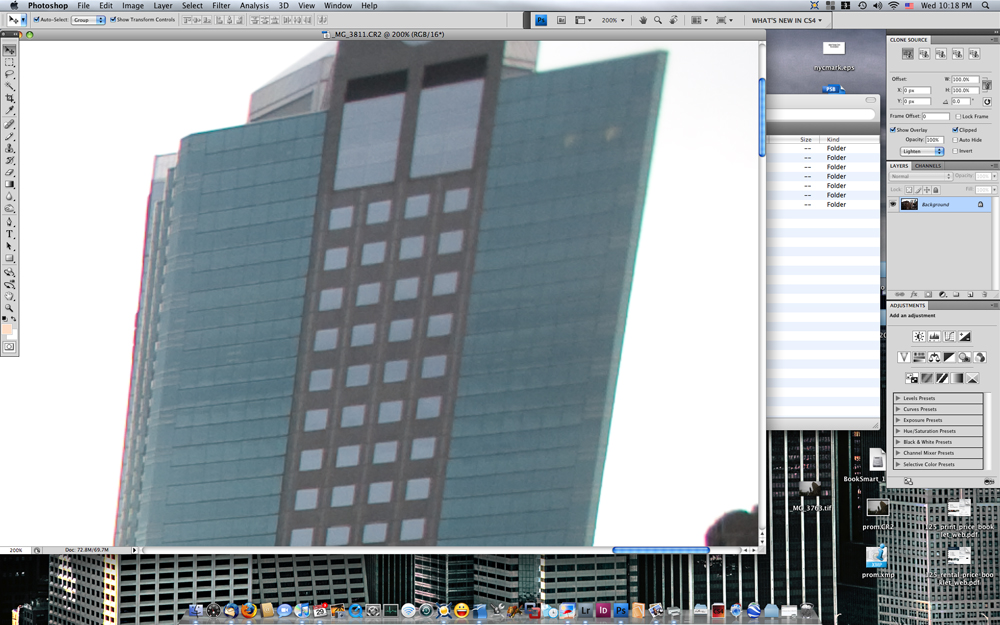Open the Analysis menu

(254, 6)
